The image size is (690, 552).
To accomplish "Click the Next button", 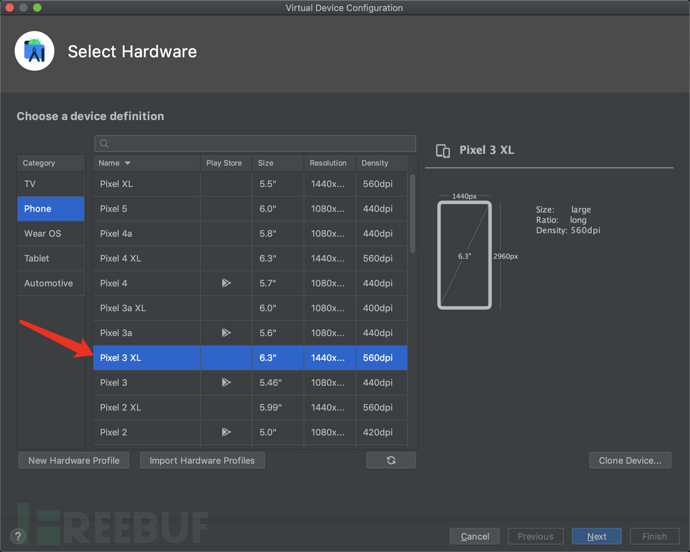I will (x=596, y=536).
